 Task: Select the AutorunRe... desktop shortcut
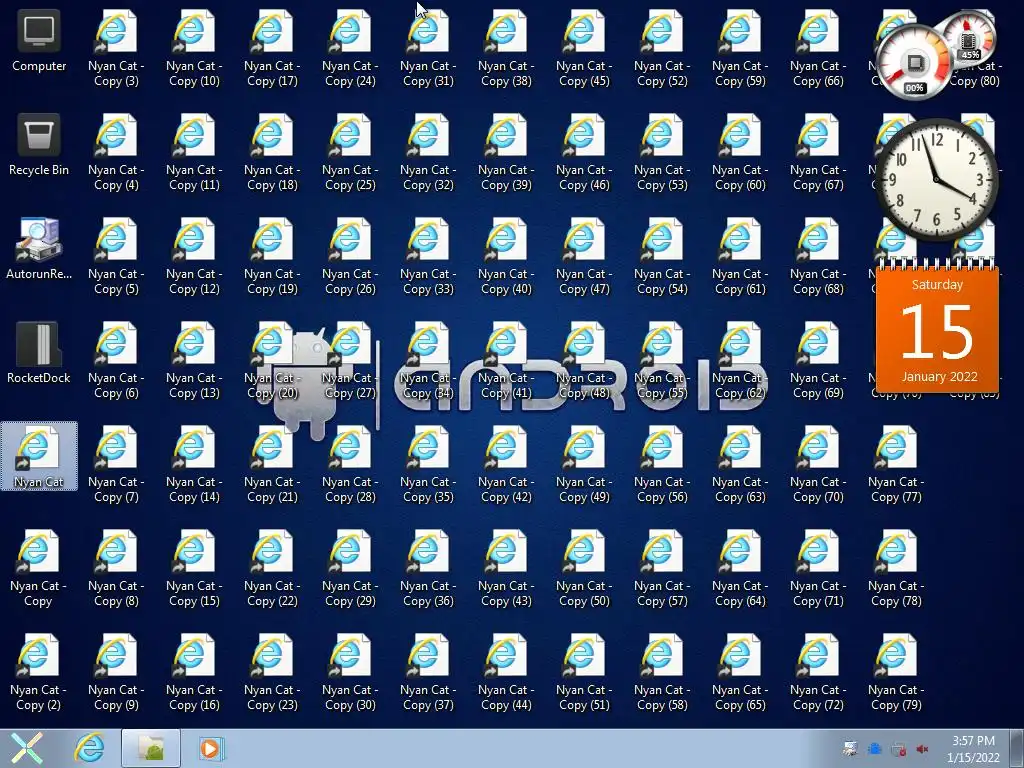coord(39,249)
